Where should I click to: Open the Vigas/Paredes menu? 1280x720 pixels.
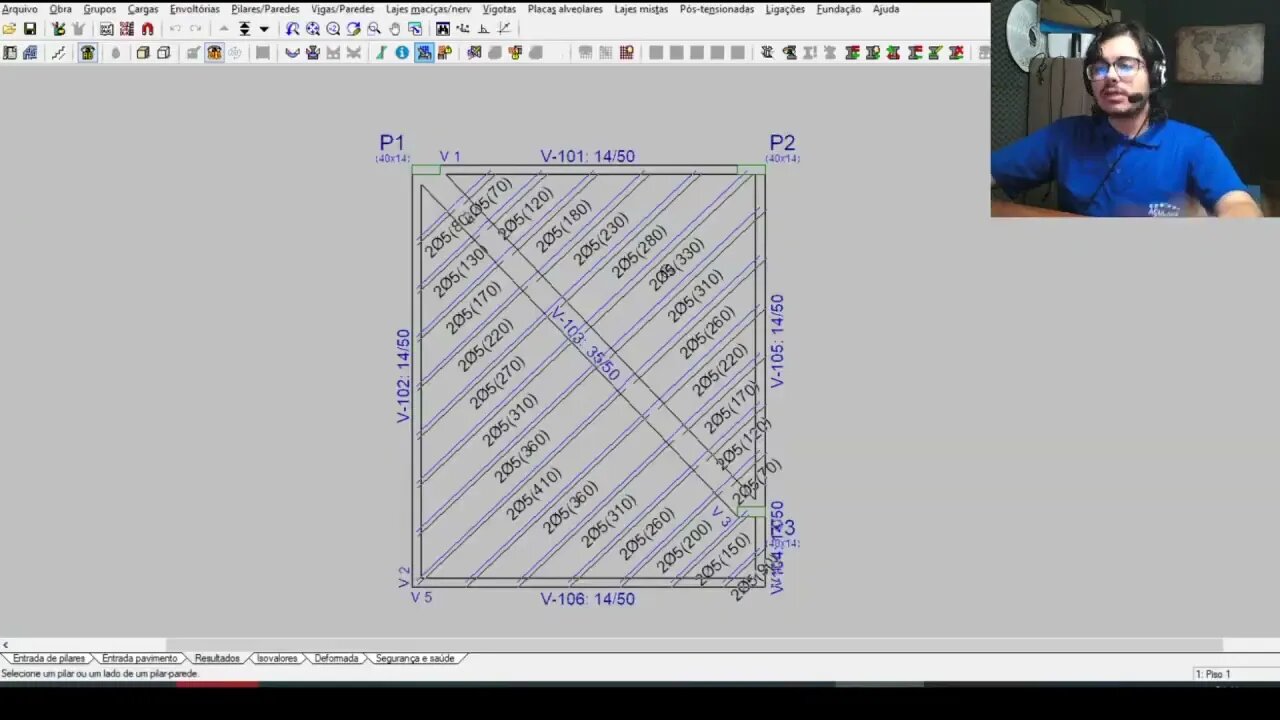pos(343,9)
